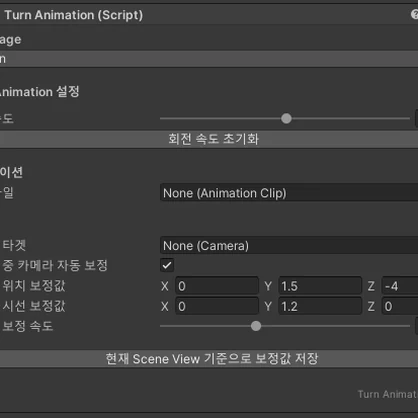418x418 pixels.
Task: Click the 시선 보정값 Y field showing 1.2
Action: tap(320, 306)
